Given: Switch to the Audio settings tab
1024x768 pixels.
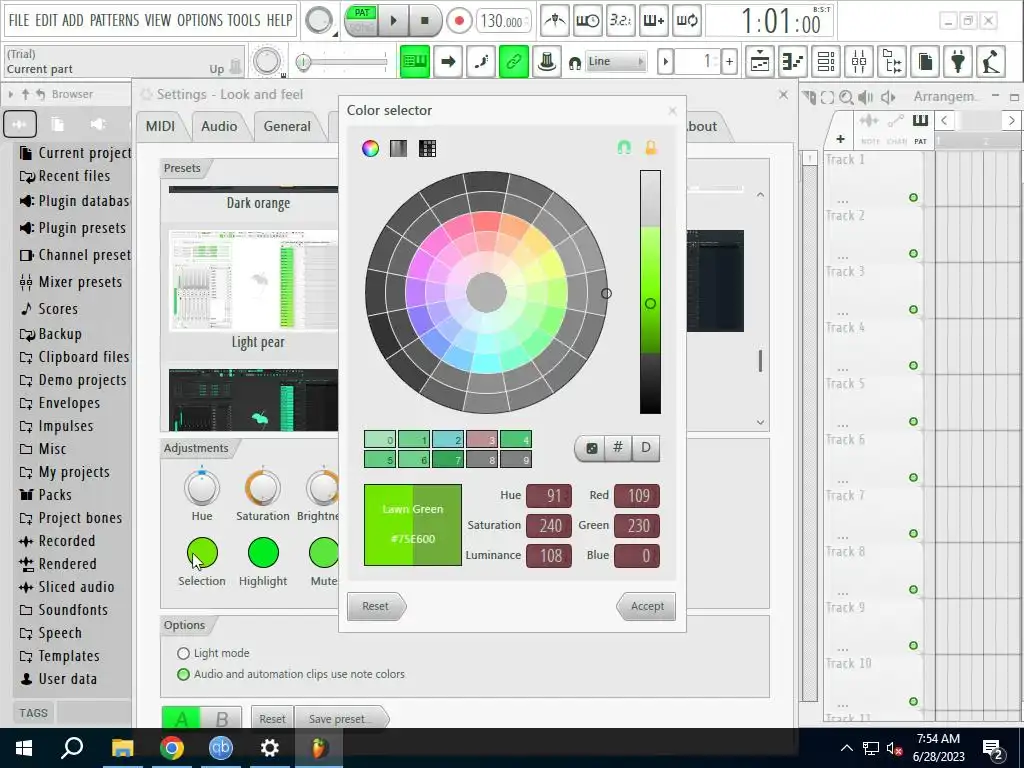Looking at the screenshot, I should pyautogui.click(x=219, y=127).
